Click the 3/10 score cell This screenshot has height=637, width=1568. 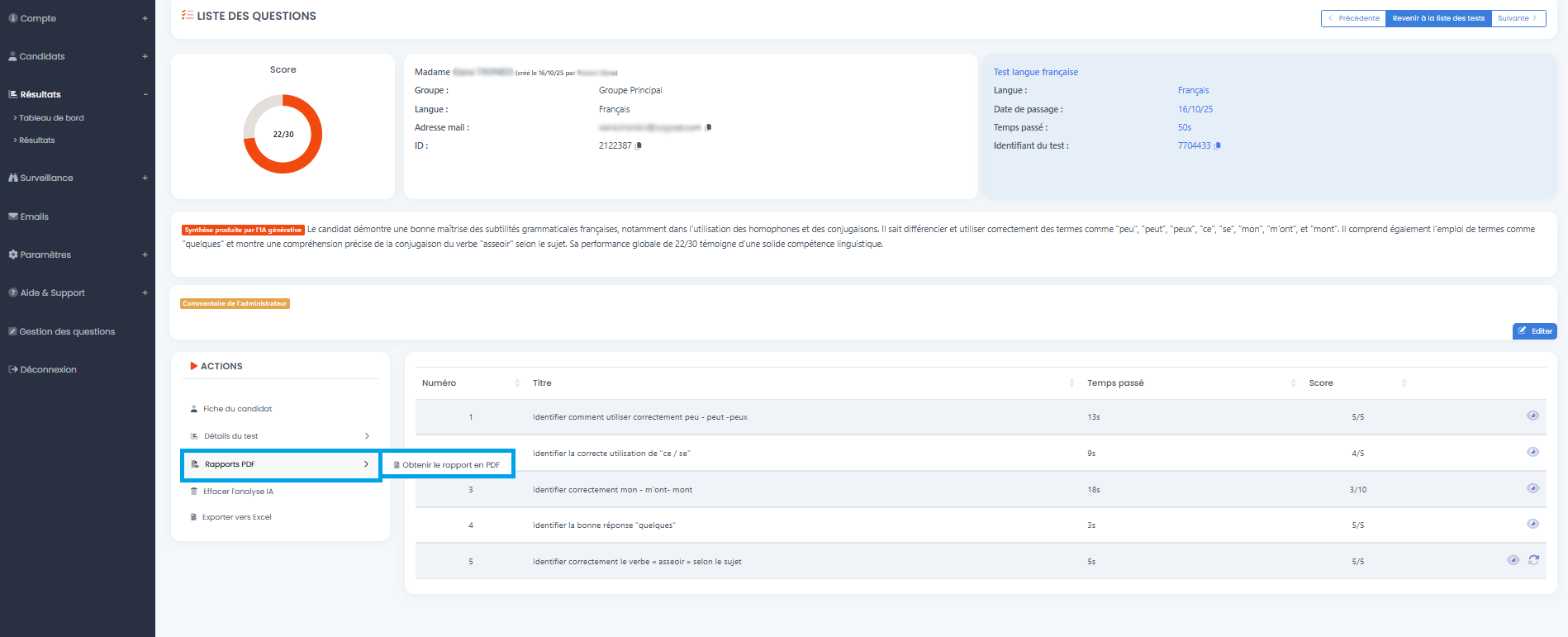click(x=1358, y=490)
